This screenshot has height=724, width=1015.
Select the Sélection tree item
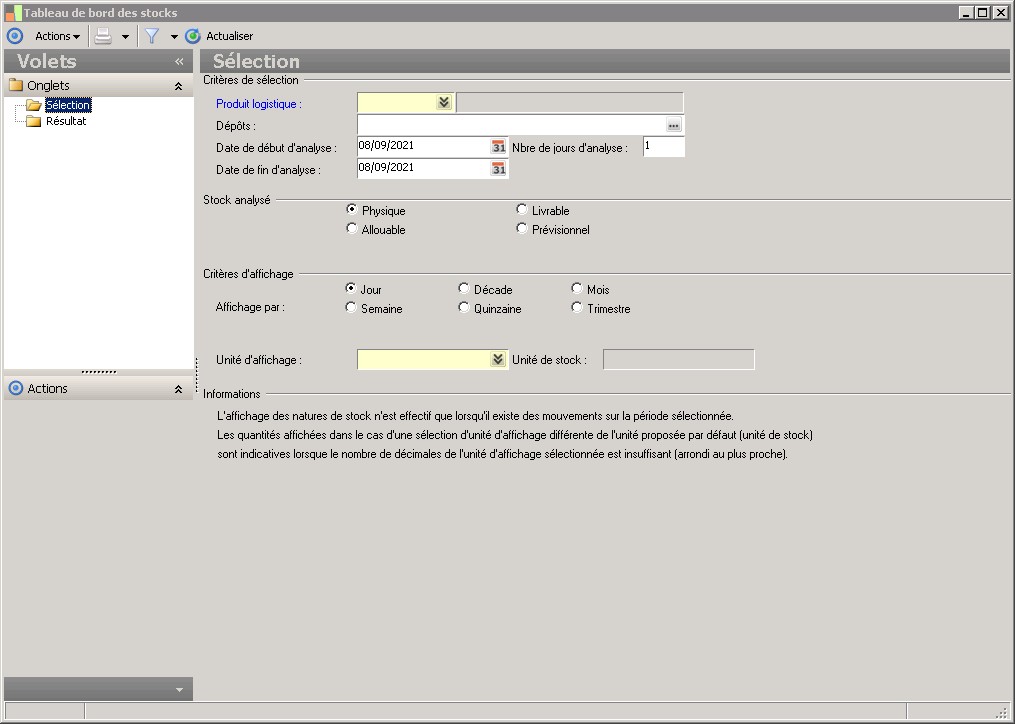point(67,105)
